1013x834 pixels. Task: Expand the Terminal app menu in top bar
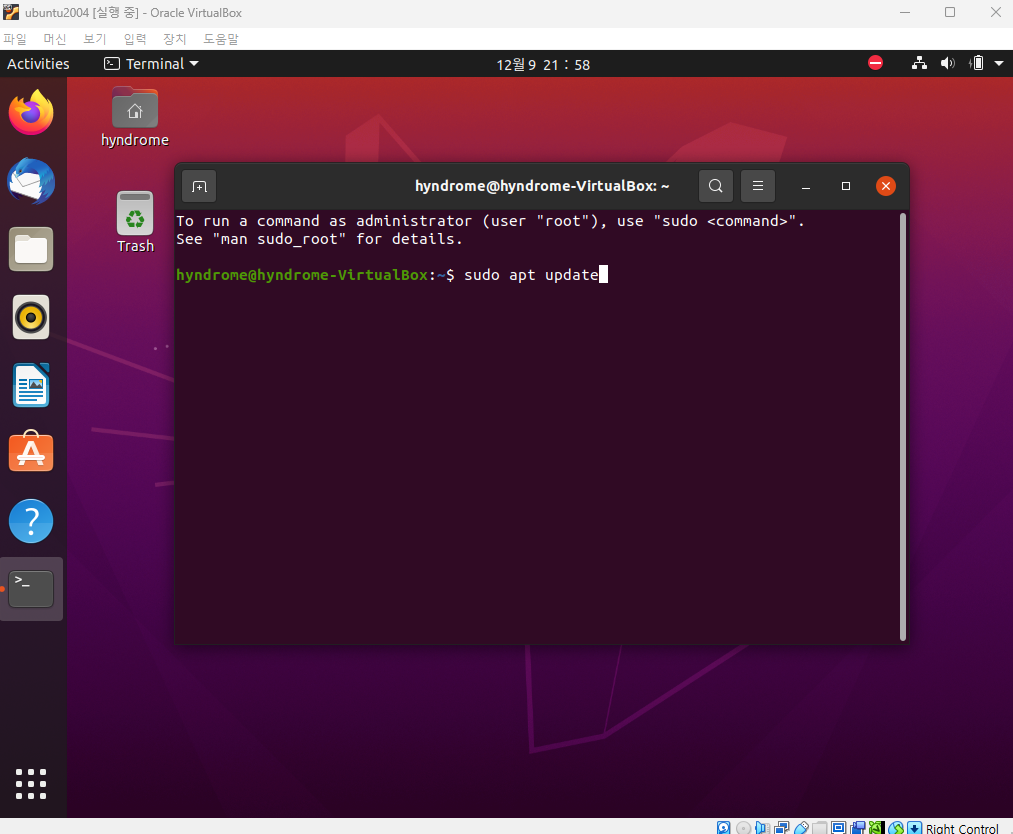(x=151, y=63)
